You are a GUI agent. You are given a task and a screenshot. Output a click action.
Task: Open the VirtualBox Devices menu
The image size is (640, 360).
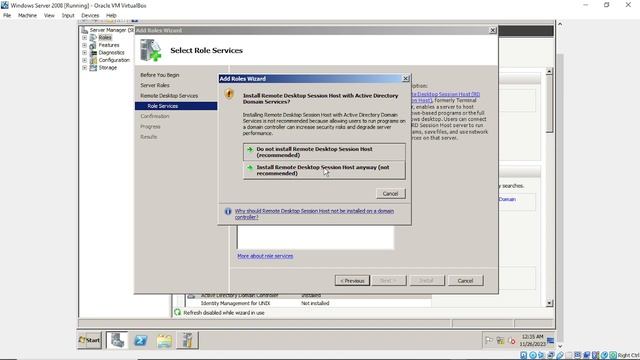pyautogui.click(x=90, y=16)
